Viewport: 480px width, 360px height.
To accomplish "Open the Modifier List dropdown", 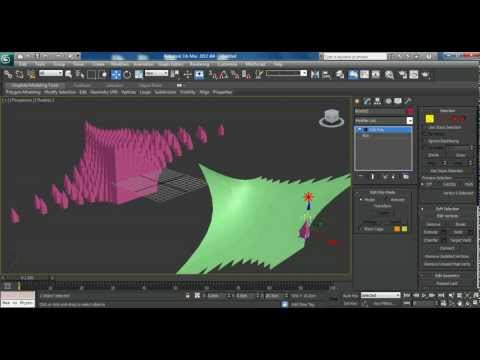I will click(384, 120).
